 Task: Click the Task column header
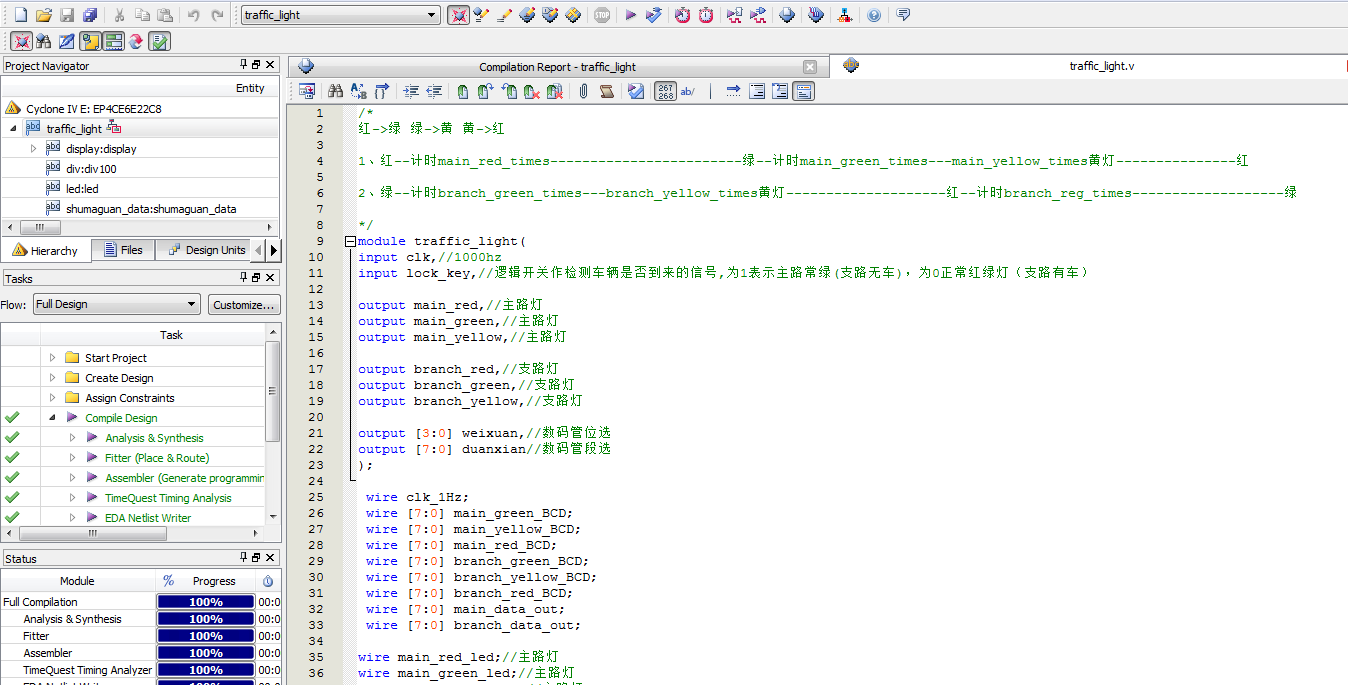(171, 335)
